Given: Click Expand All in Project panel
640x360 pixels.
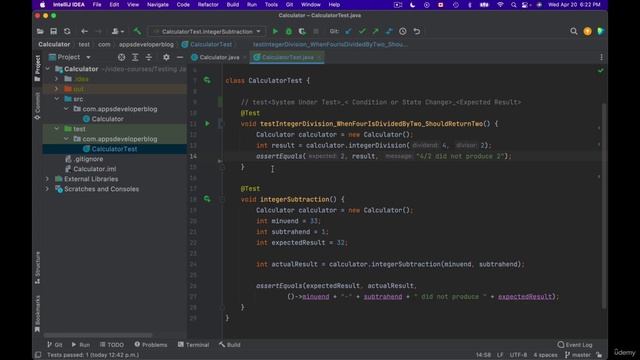Looking at the screenshot, I should click(135, 58).
